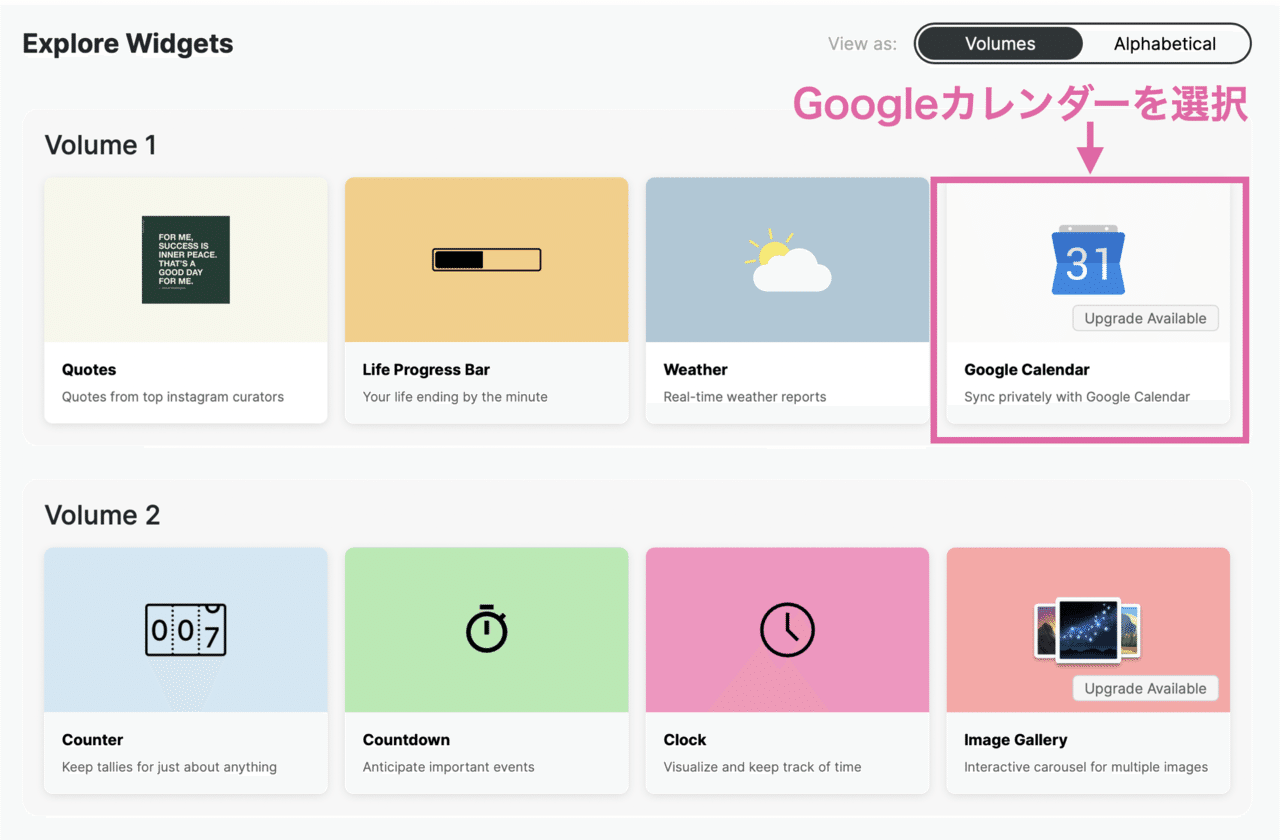Image resolution: width=1280 pixels, height=840 pixels.
Task: Click the Volume 2 section heading
Action: click(100, 515)
